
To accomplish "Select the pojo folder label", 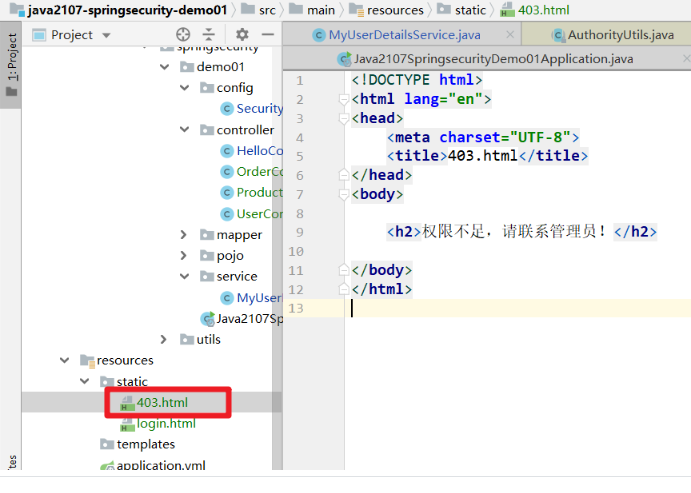I will point(230,256).
